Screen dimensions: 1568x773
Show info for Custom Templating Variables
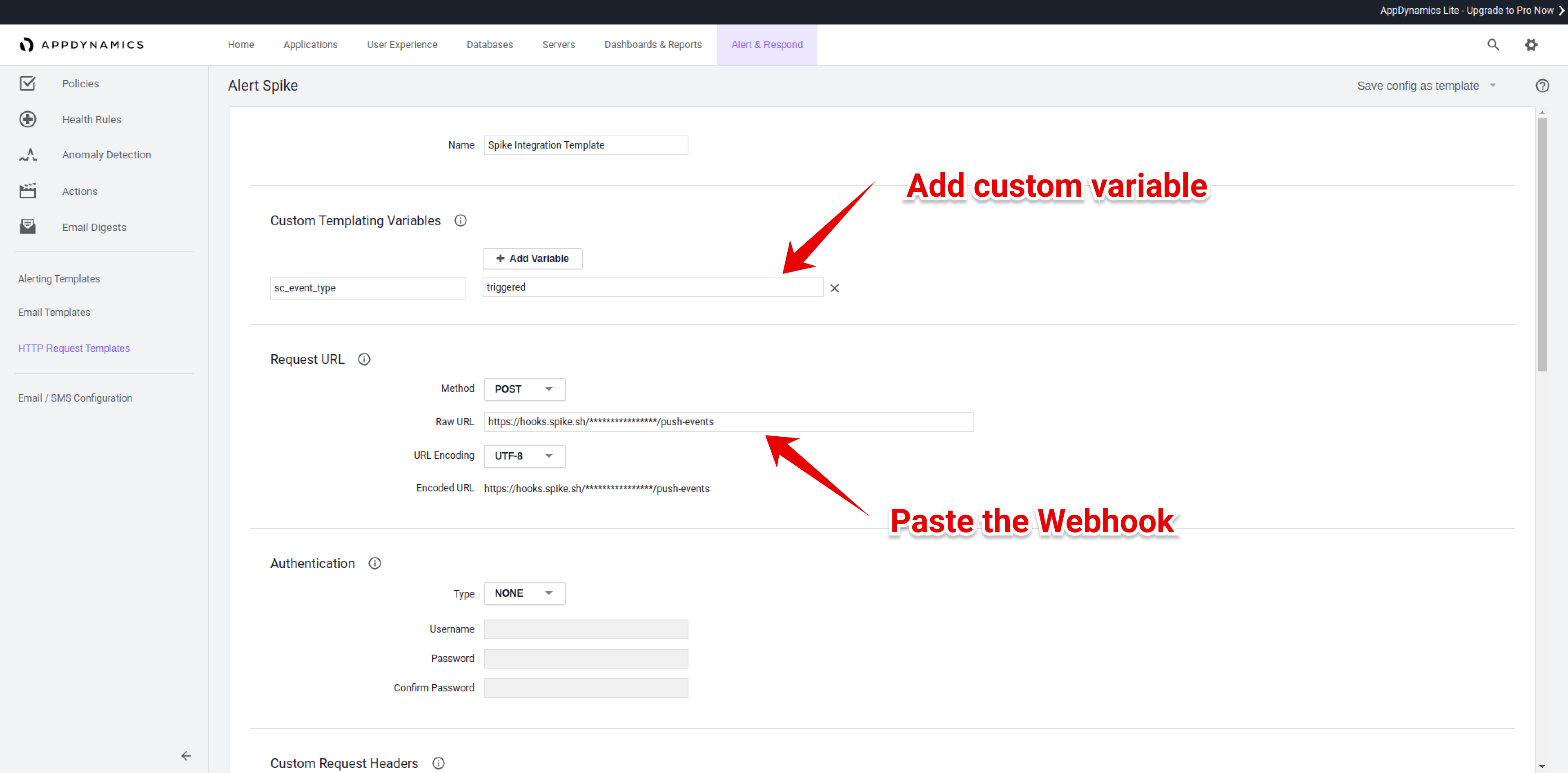(460, 221)
